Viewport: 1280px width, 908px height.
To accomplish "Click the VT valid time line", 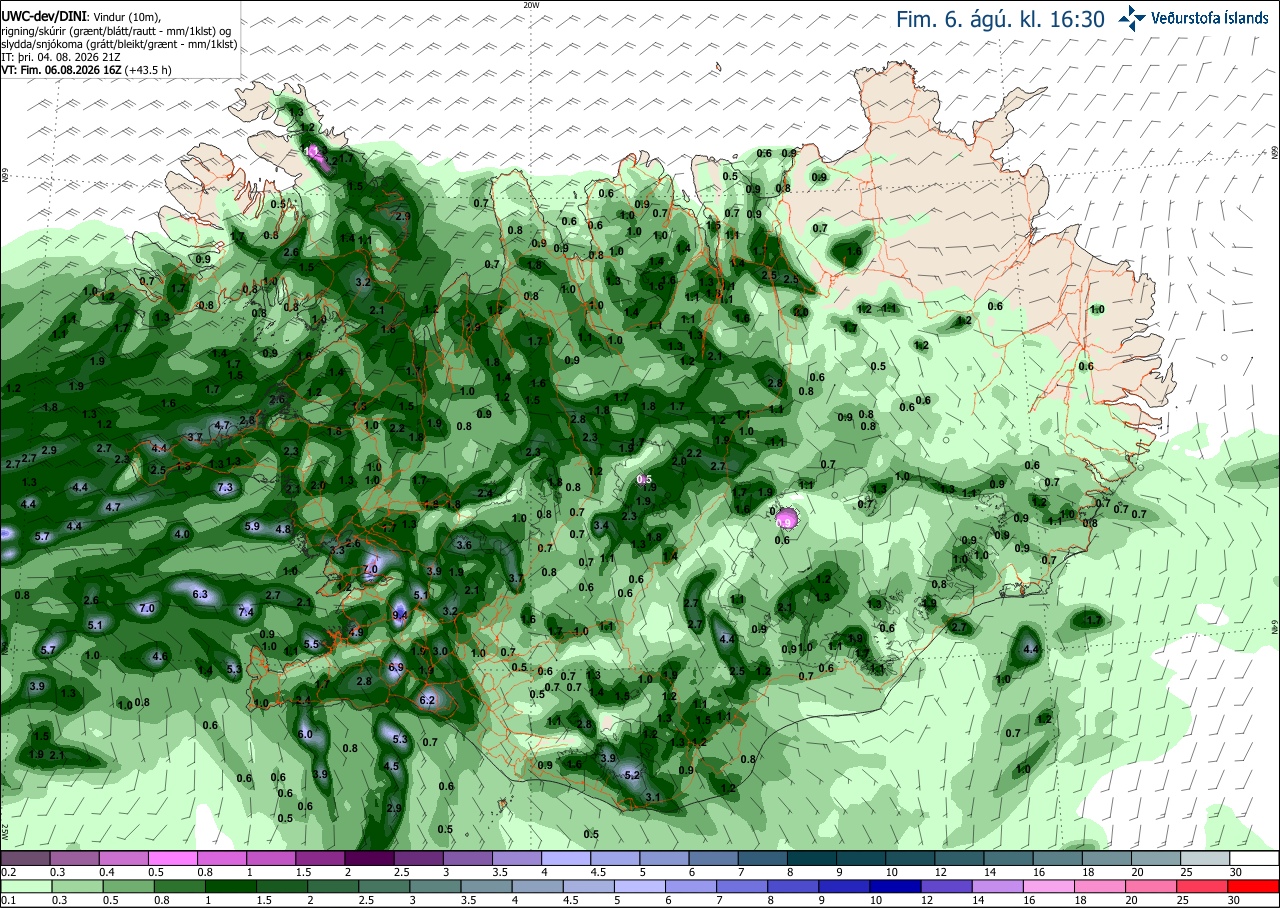I will click(87, 69).
